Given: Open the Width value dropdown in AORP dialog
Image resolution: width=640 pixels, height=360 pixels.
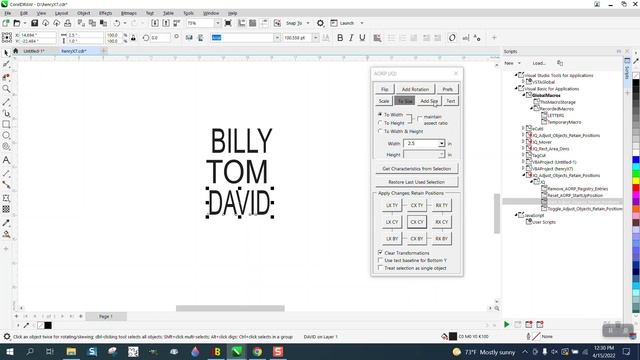Looking at the screenshot, I should click(x=441, y=144).
